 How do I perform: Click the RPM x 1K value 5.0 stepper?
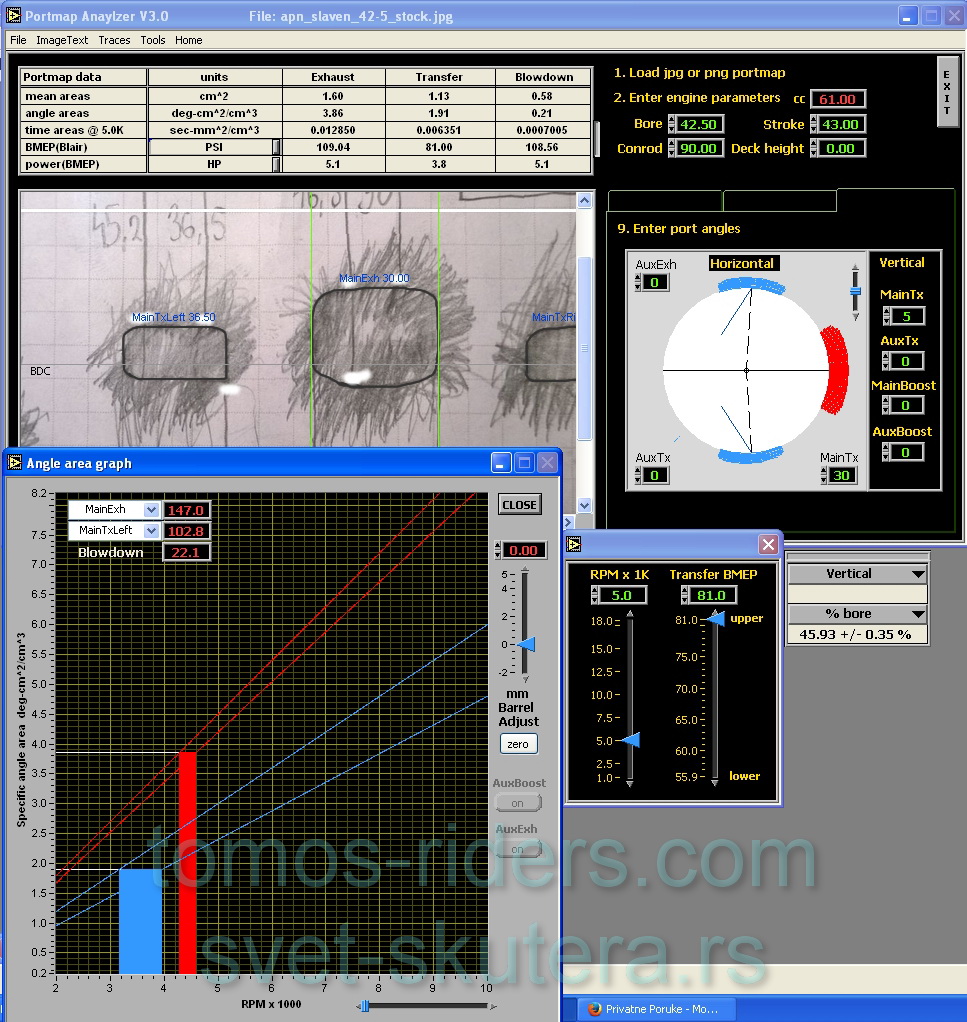tap(595, 595)
